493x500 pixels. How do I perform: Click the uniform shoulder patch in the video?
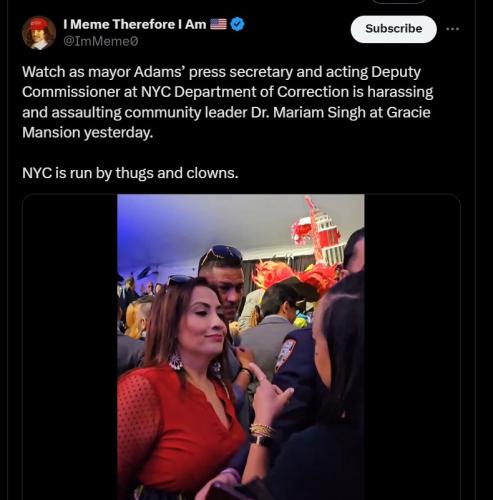286,353
